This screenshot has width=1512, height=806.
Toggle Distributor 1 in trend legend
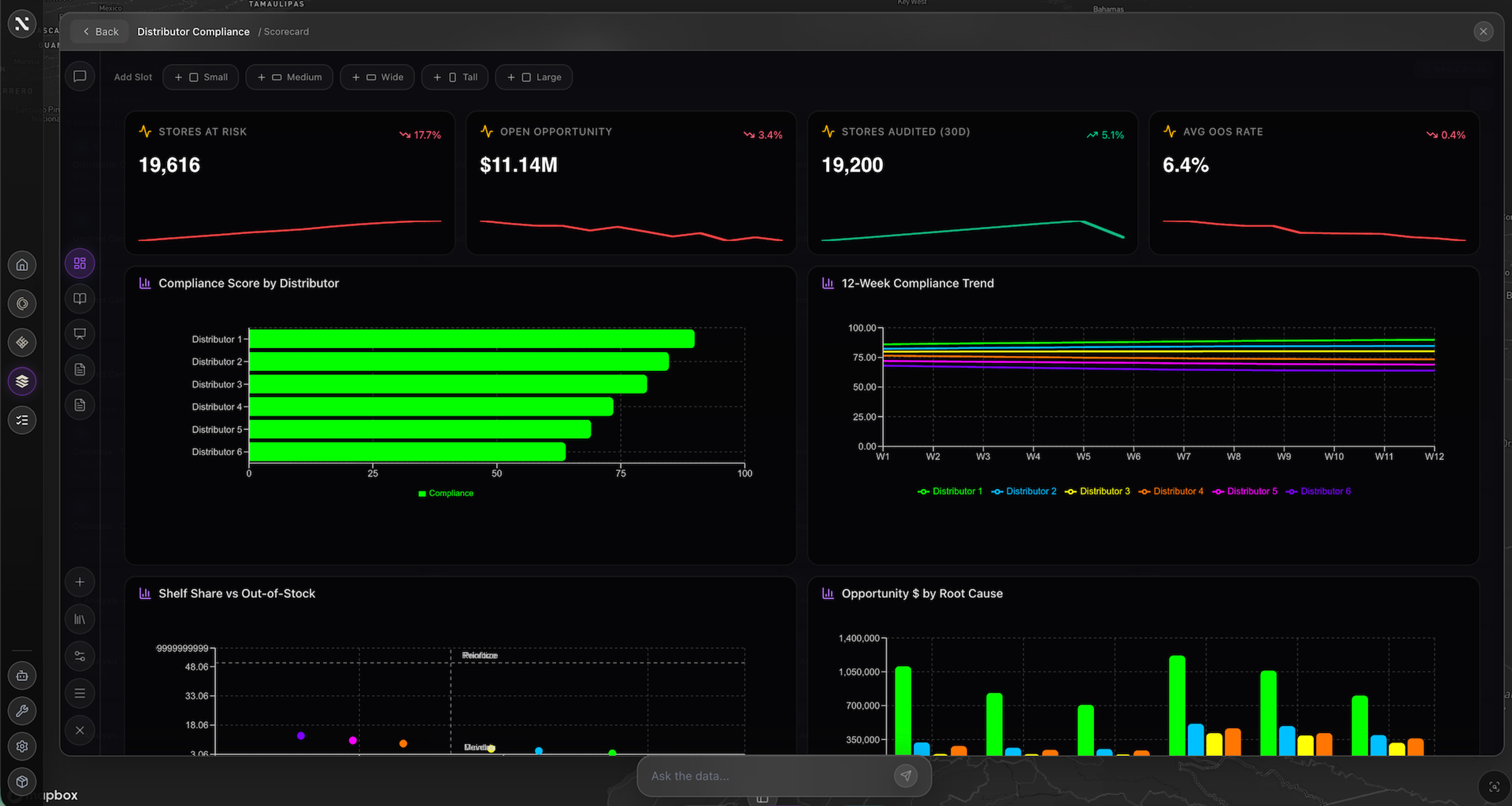[950, 491]
